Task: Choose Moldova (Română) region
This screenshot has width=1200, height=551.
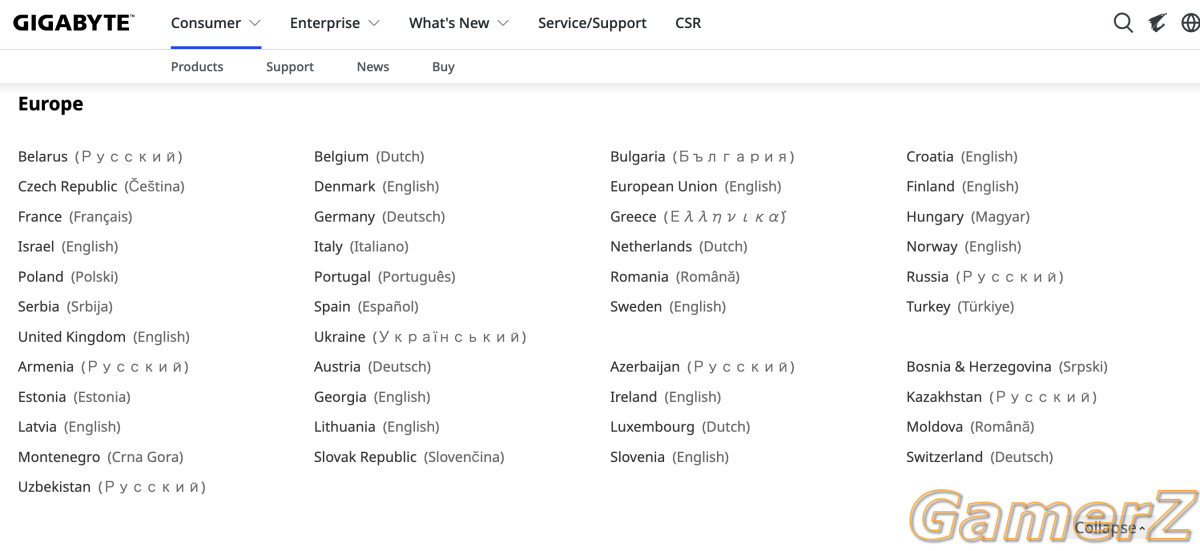Action: pyautogui.click(x=970, y=427)
